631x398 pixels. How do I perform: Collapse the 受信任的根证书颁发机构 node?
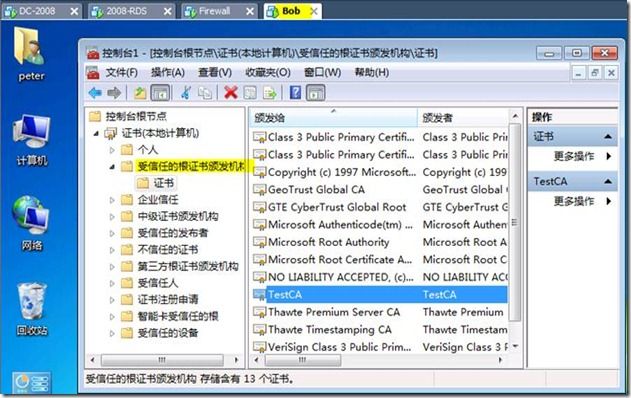[x=112, y=167]
